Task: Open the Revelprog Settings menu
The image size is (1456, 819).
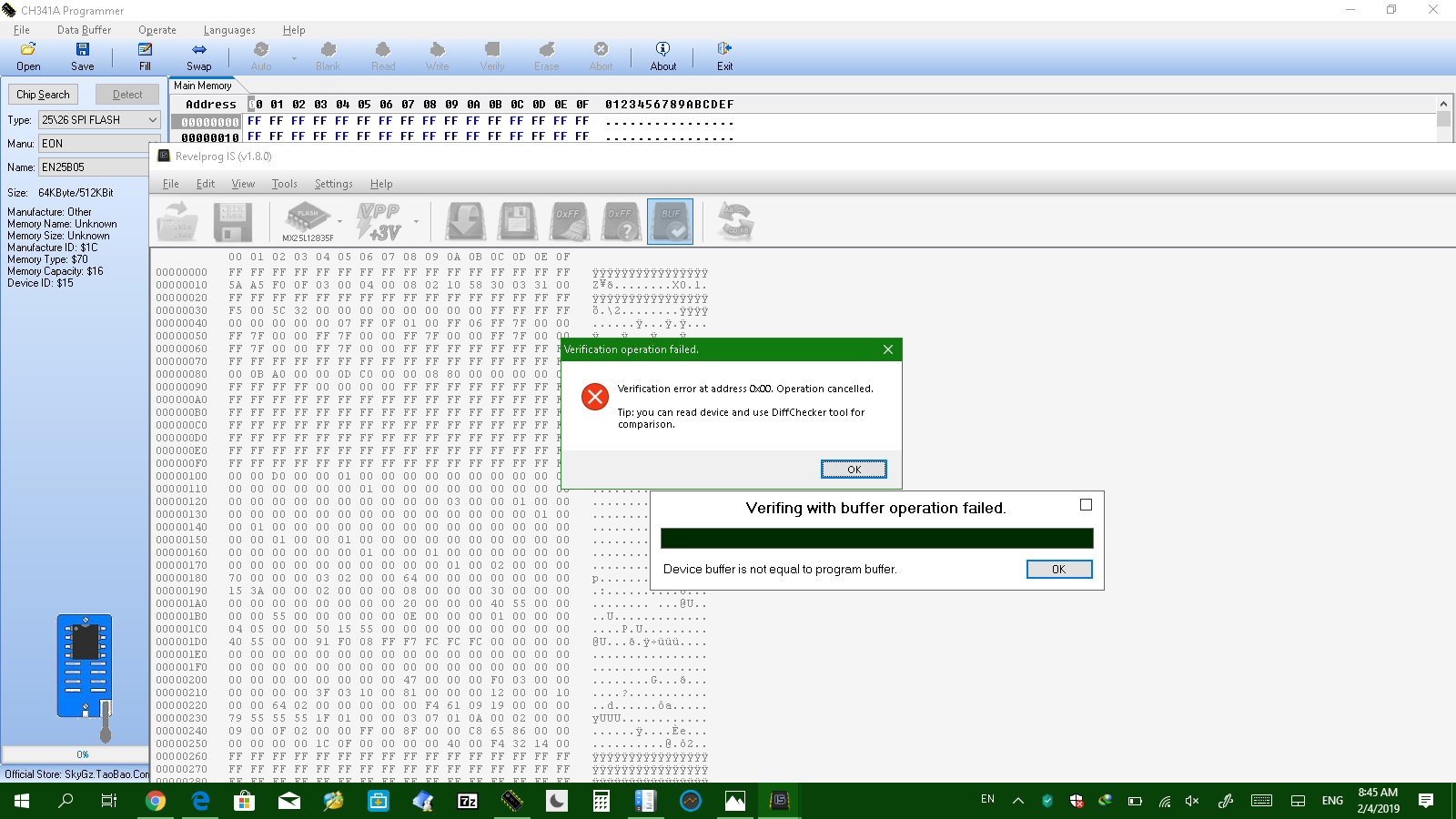Action: (x=334, y=184)
